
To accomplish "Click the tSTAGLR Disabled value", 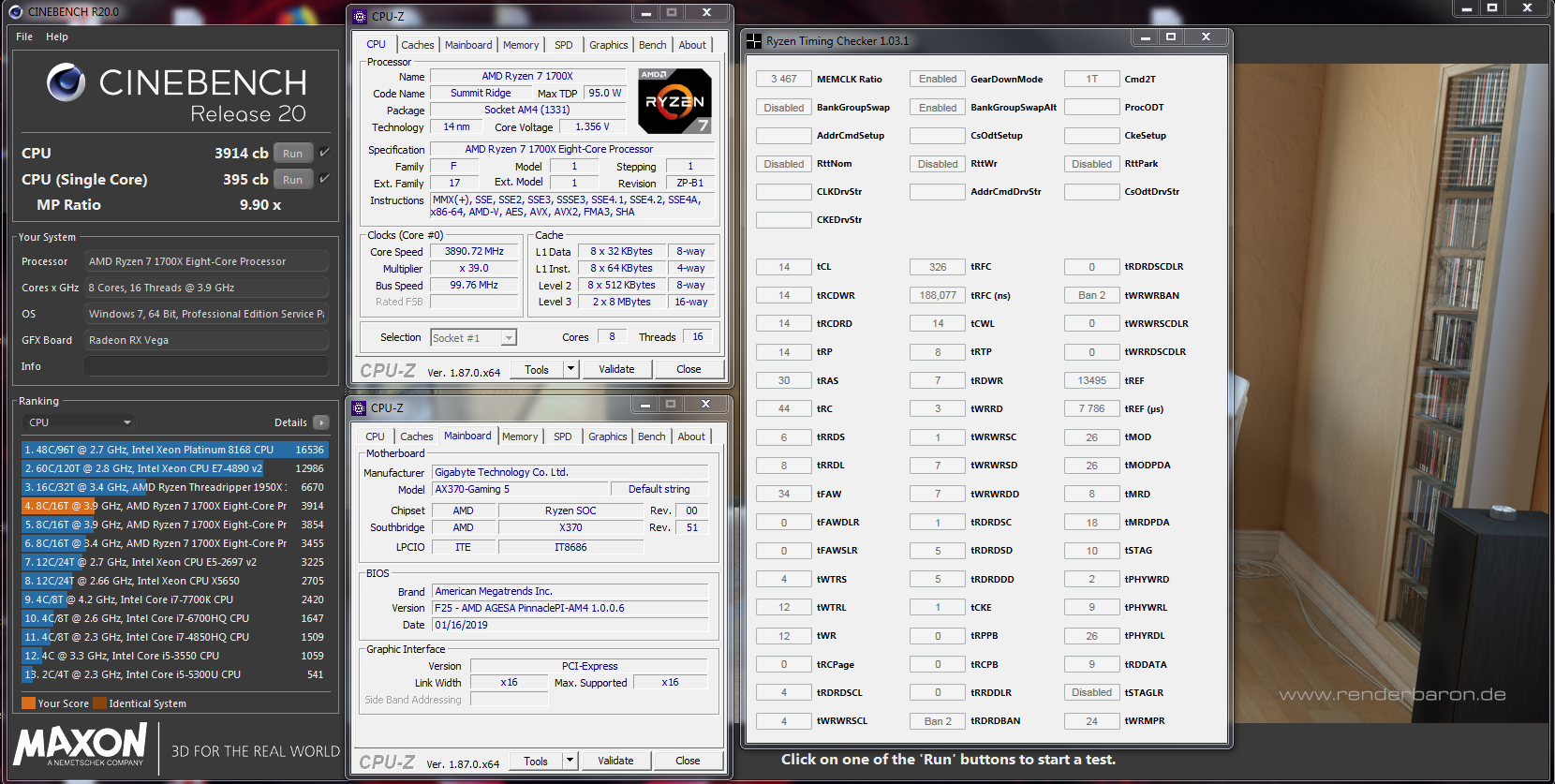I will [x=1092, y=692].
